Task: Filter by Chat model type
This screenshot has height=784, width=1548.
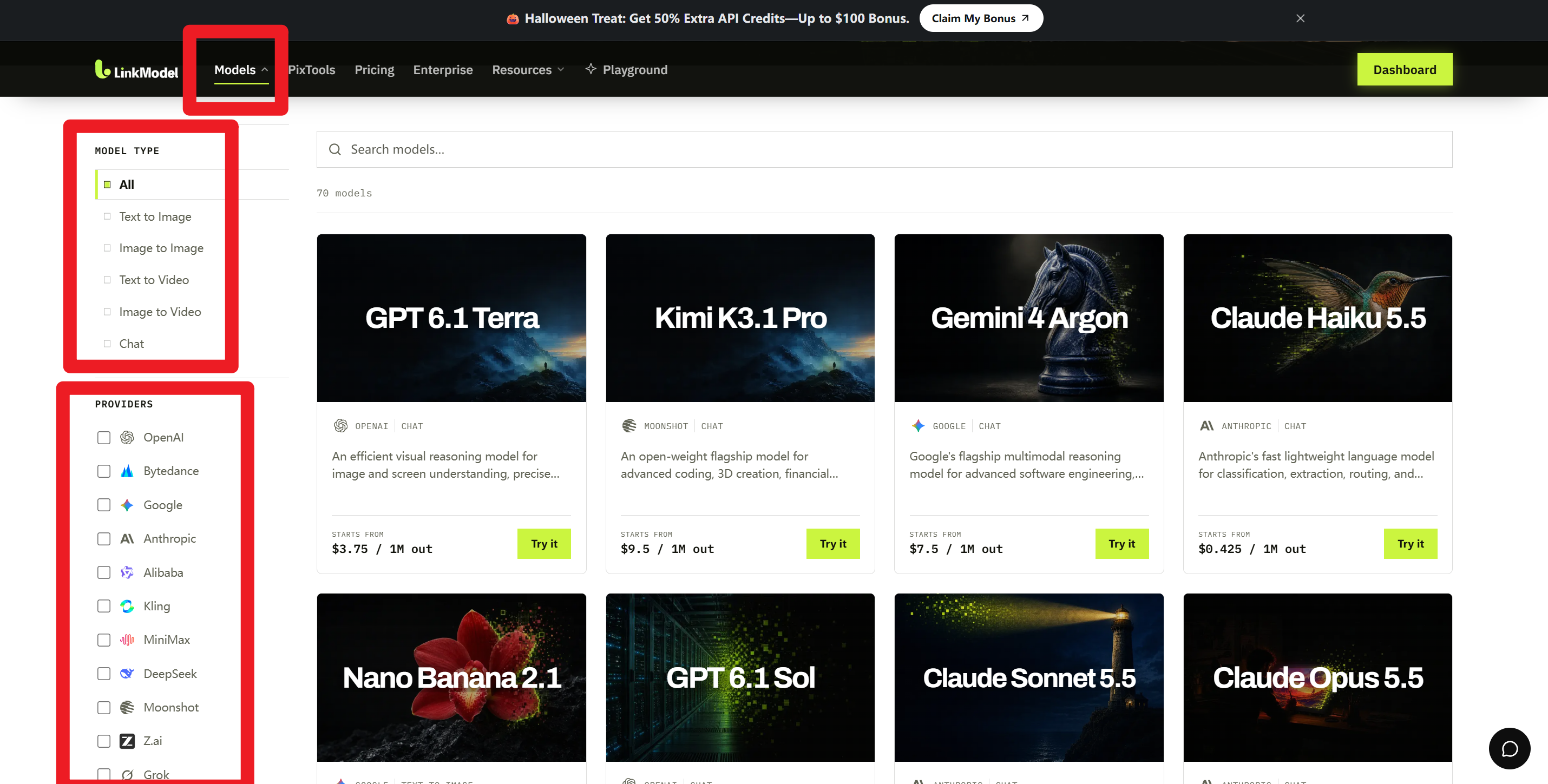Action: (x=131, y=344)
